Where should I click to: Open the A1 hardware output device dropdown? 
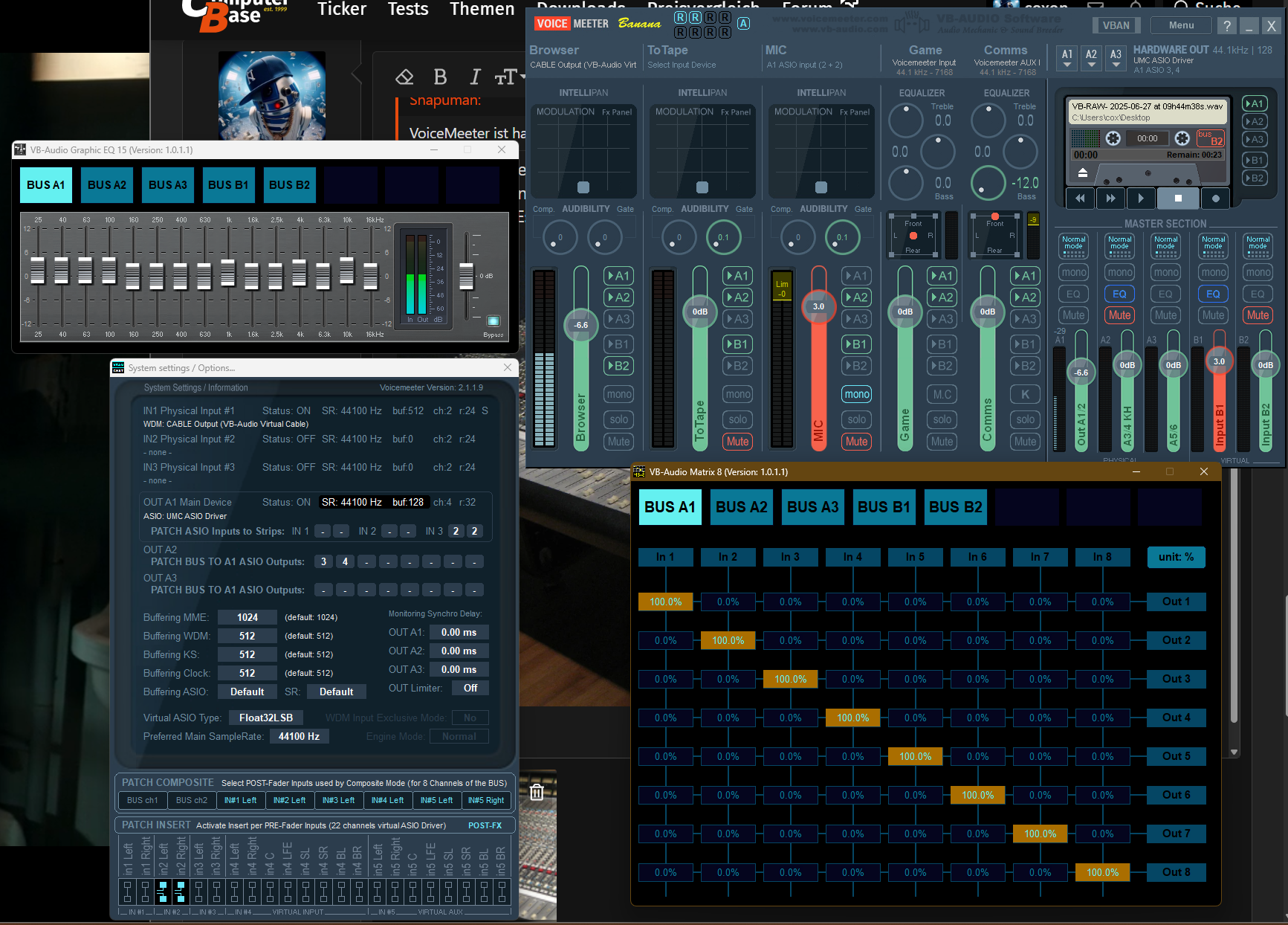pos(1067,59)
